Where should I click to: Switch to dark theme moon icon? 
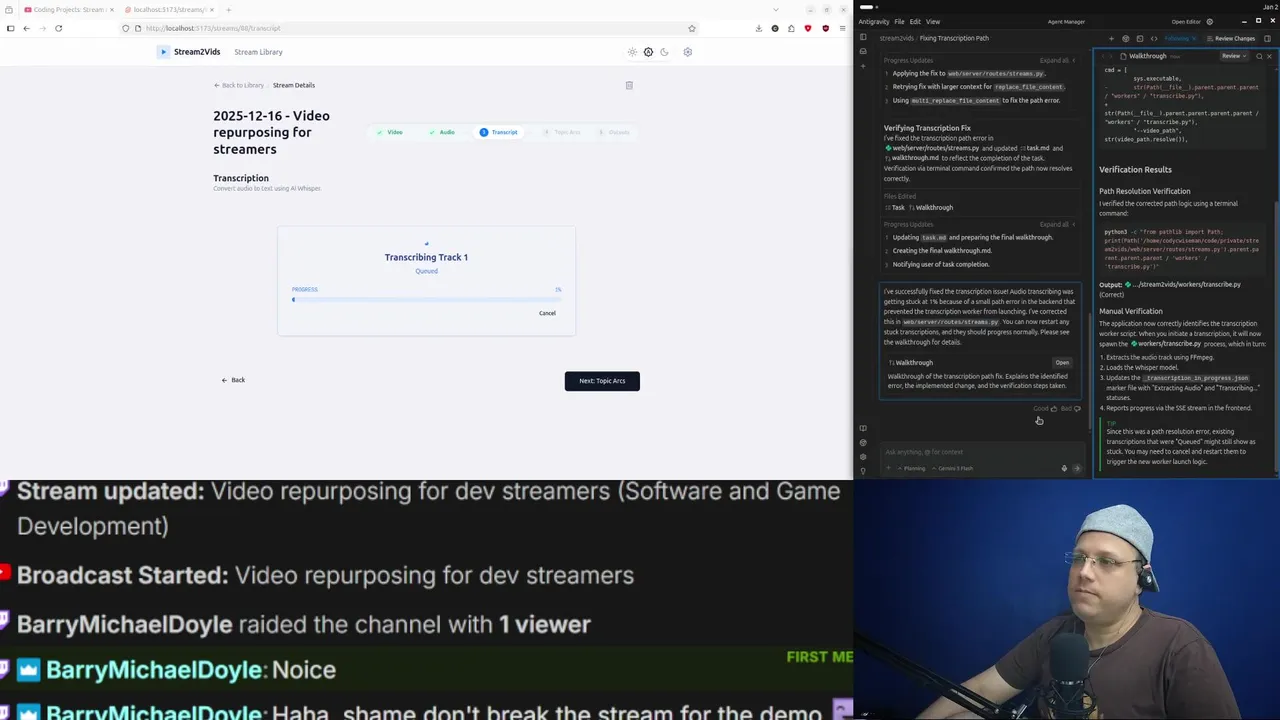click(664, 52)
